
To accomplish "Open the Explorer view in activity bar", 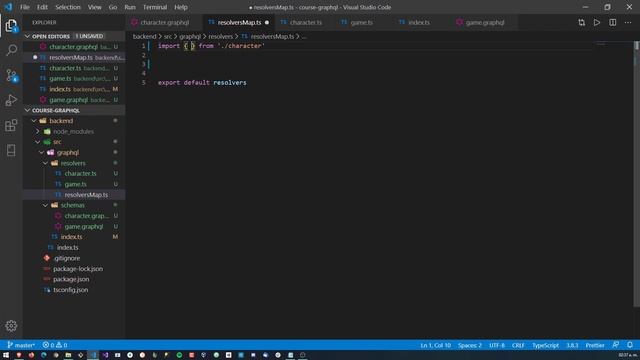I will (x=11, y=26).
